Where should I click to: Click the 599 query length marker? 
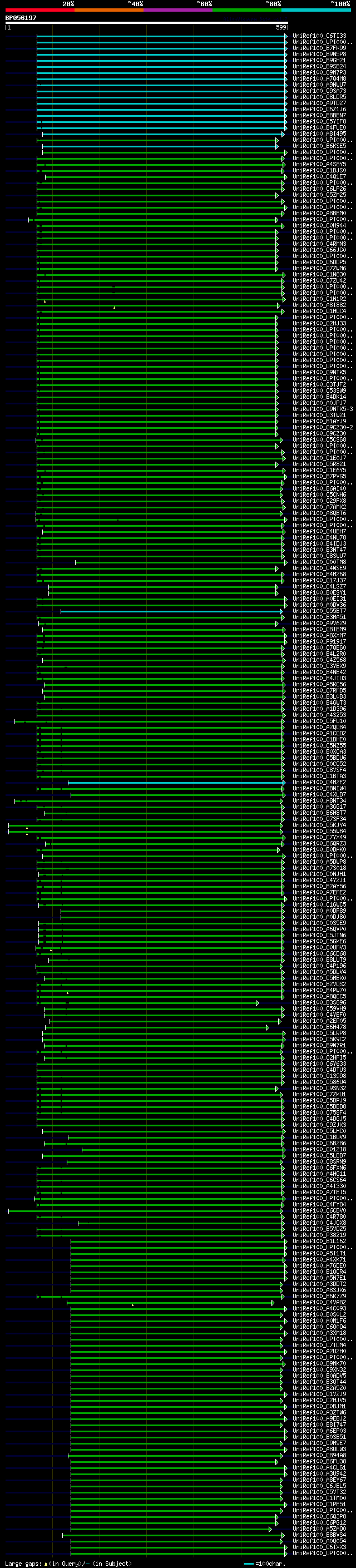(x=281, y=27)
